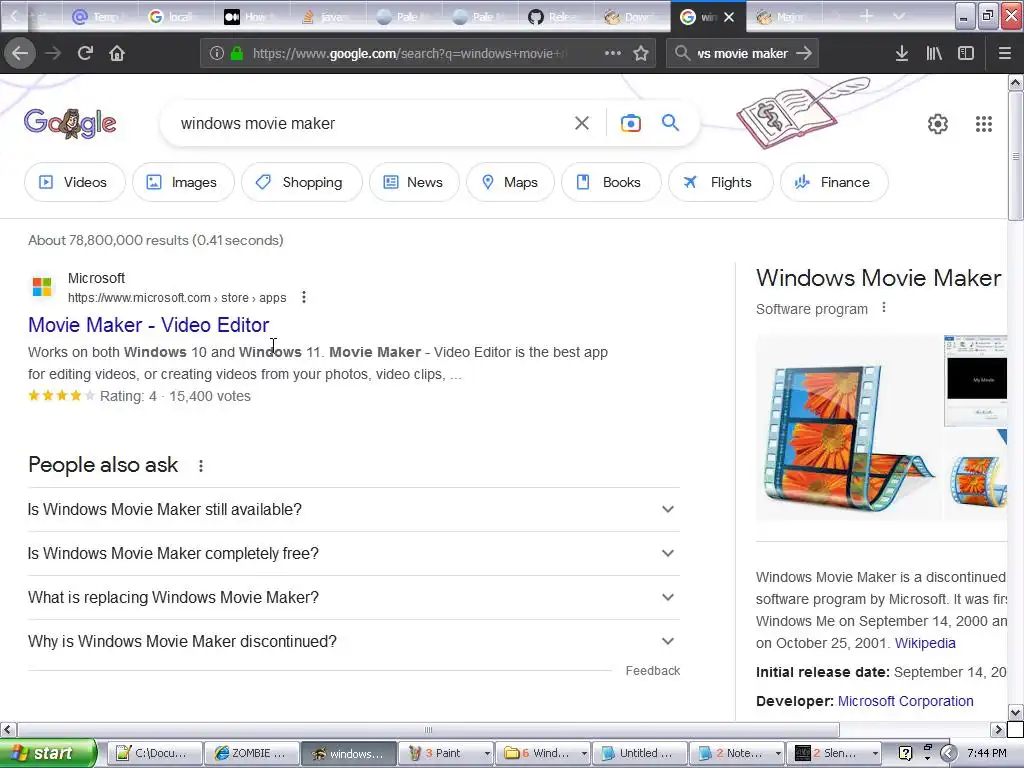Open the Microsoft result three-dot options
Viewport: 1024px width, 768px height.
pos(304,297)
